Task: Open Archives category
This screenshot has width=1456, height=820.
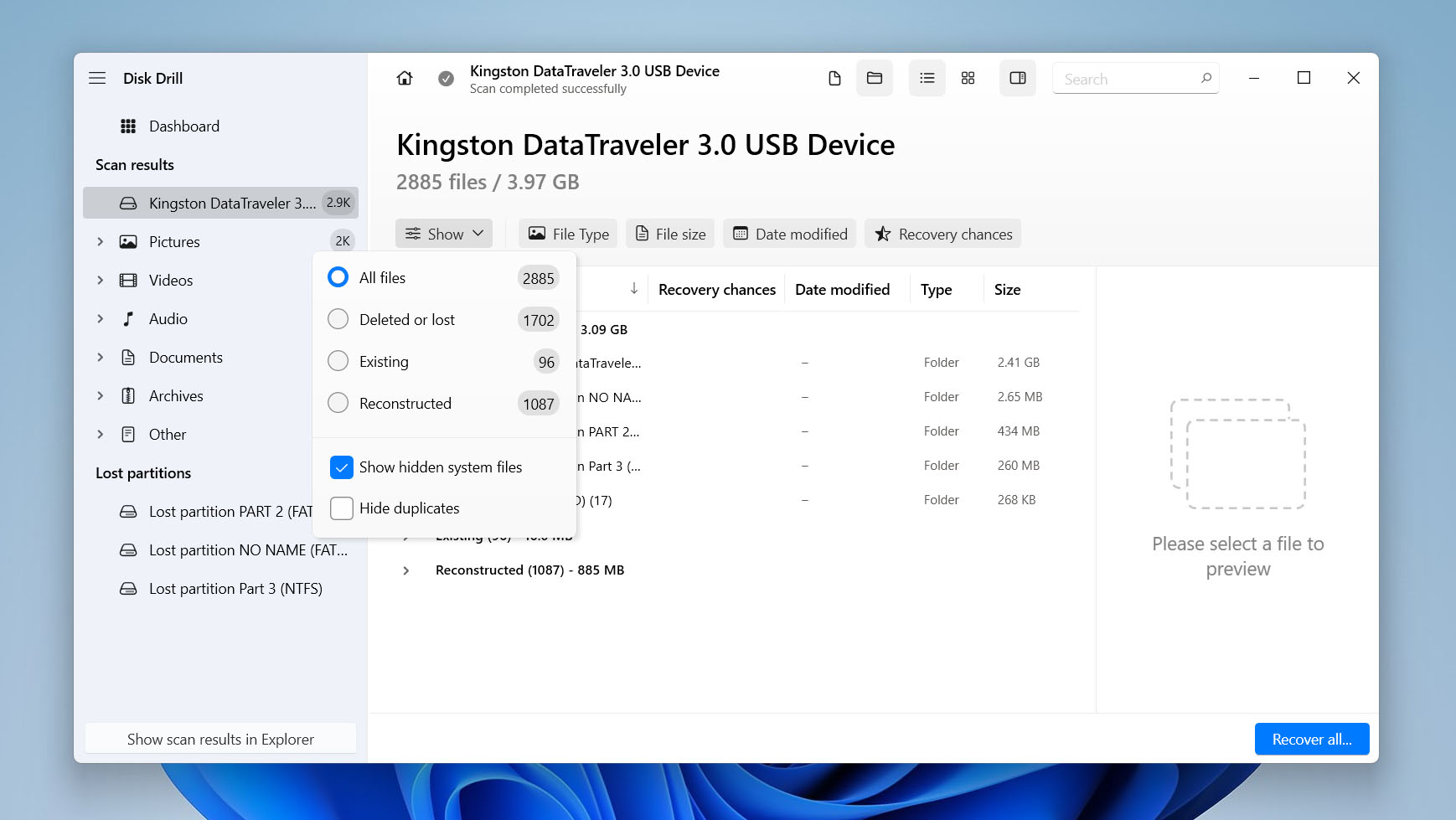Action: 176,396
